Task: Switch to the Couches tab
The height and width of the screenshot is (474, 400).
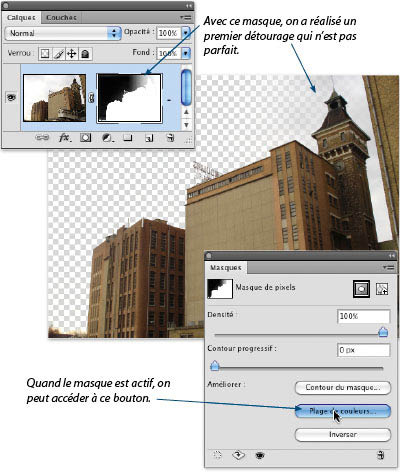Action: coord(61,17)
